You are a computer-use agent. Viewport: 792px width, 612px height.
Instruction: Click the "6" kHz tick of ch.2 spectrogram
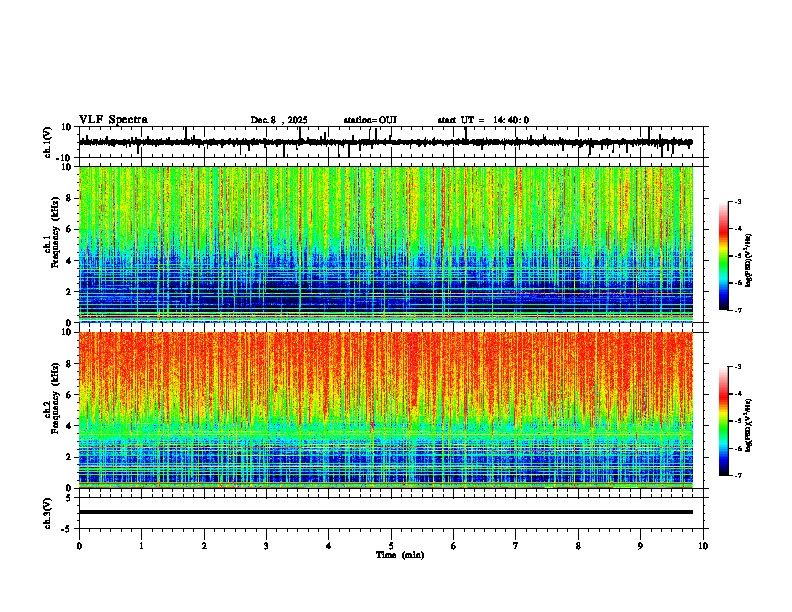pos(70,395)
